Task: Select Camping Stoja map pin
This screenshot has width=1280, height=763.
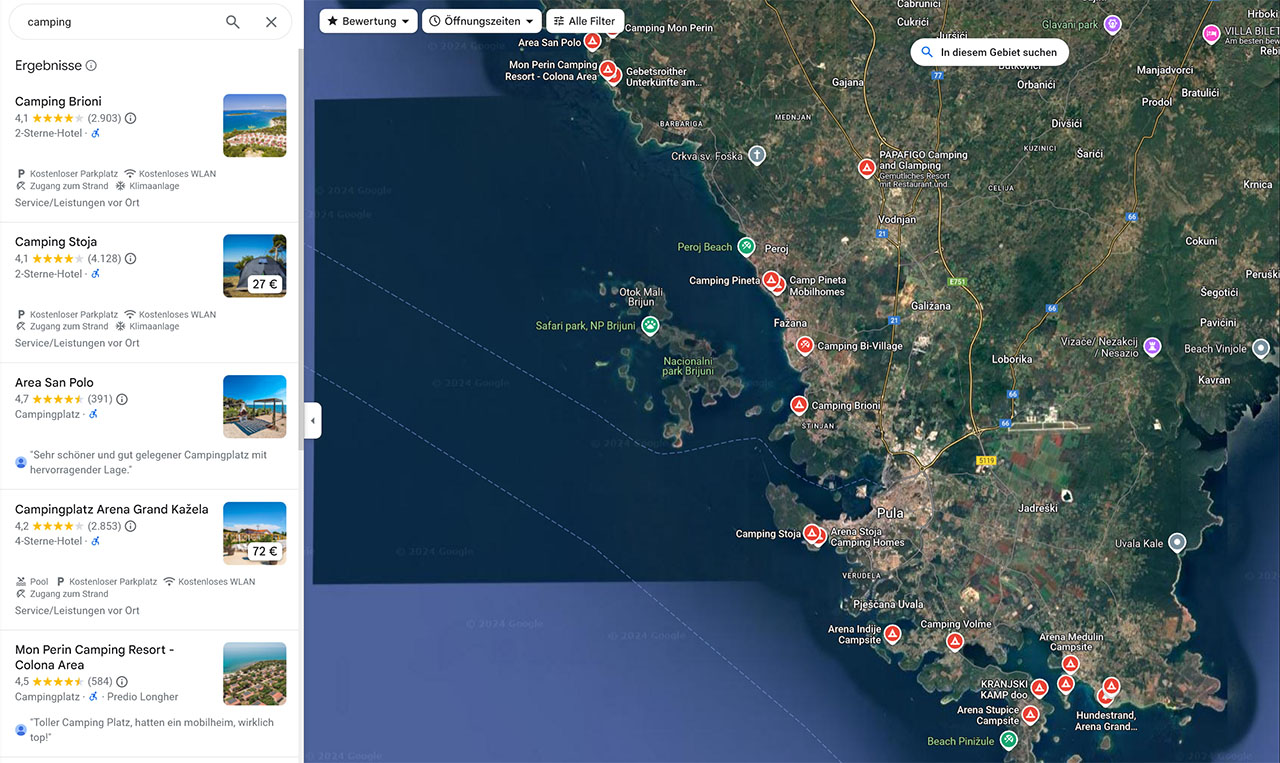Action: coord(812,533)
